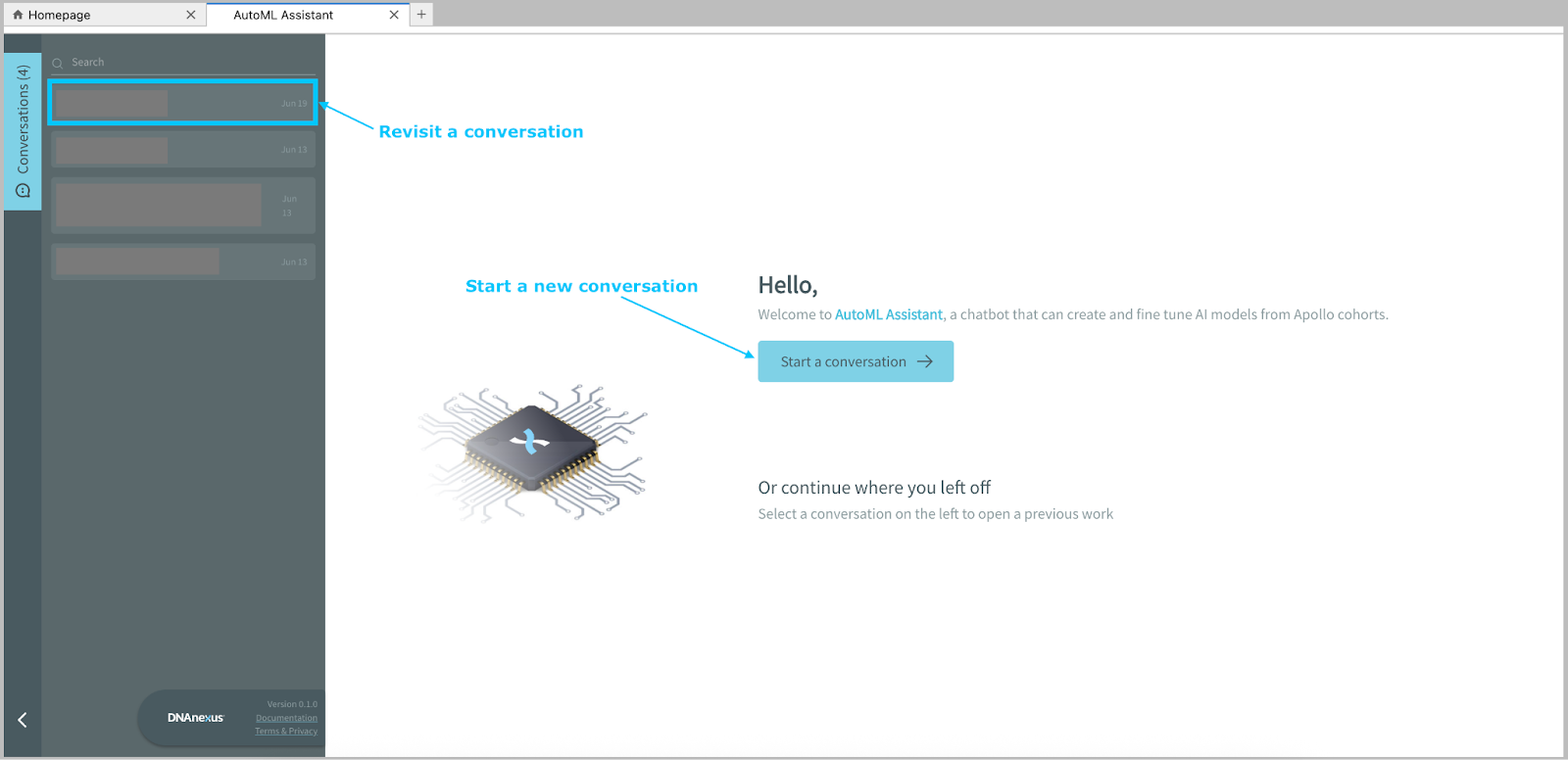Open the highlighted Jun 19 conversation
Viewport: 1568px width, 760px height.
coord(183,103)
